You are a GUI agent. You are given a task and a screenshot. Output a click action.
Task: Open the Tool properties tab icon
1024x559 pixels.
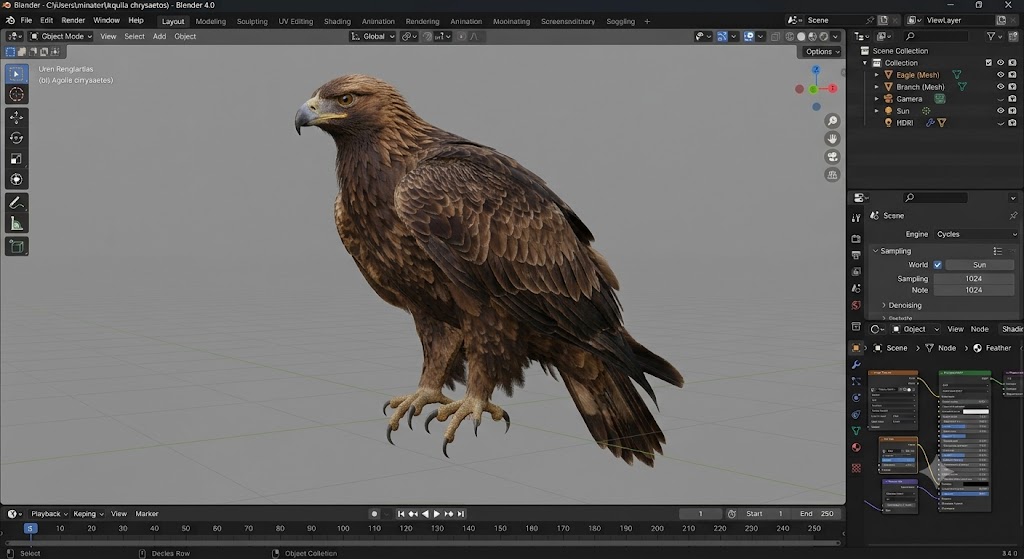[856, 218]
